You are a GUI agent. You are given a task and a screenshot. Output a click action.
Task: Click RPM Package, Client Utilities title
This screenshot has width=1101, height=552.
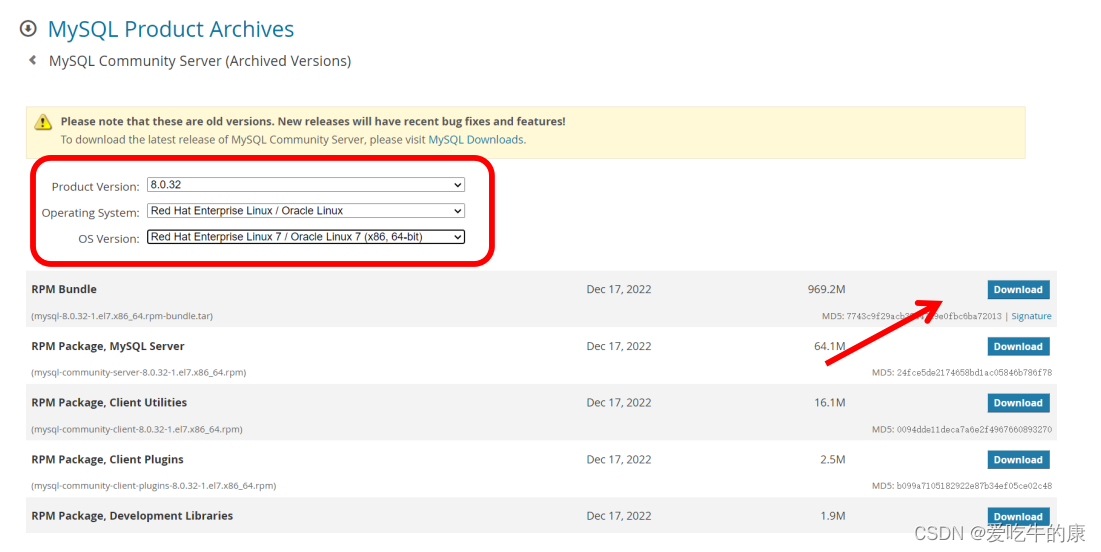coord(109,402)
